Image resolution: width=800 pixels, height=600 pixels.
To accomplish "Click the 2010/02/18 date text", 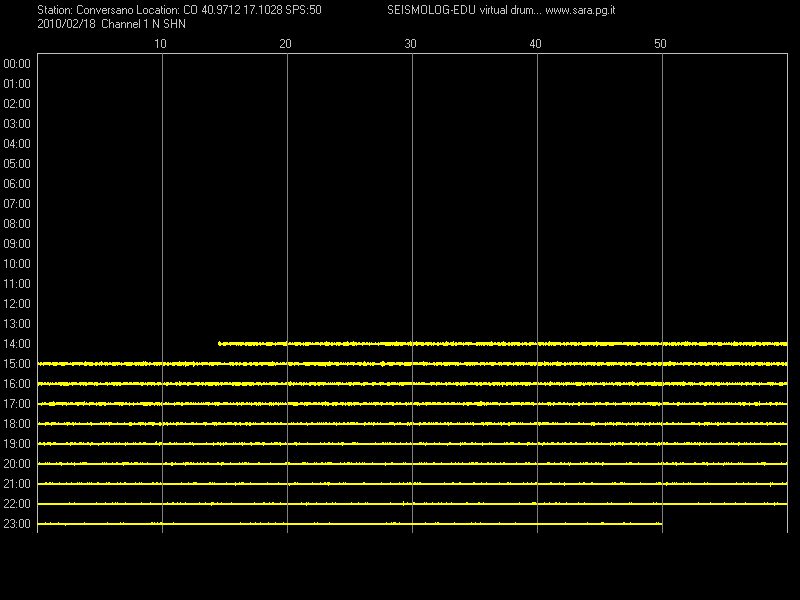I will click(x=66, y=24).
